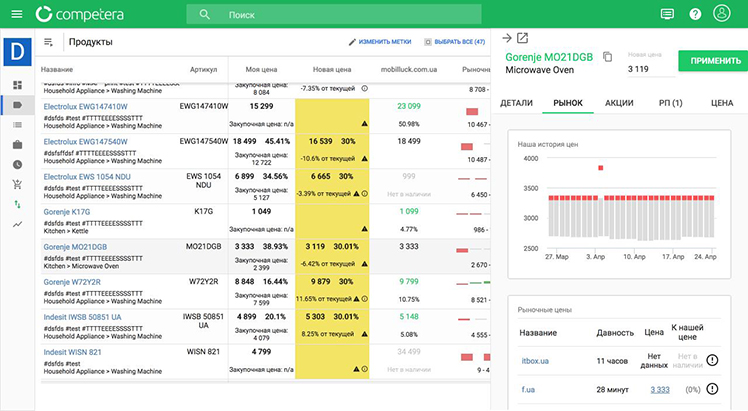748x411 pixels.
Task: Sort by the Моя цена column header
Action: [261, 70]
